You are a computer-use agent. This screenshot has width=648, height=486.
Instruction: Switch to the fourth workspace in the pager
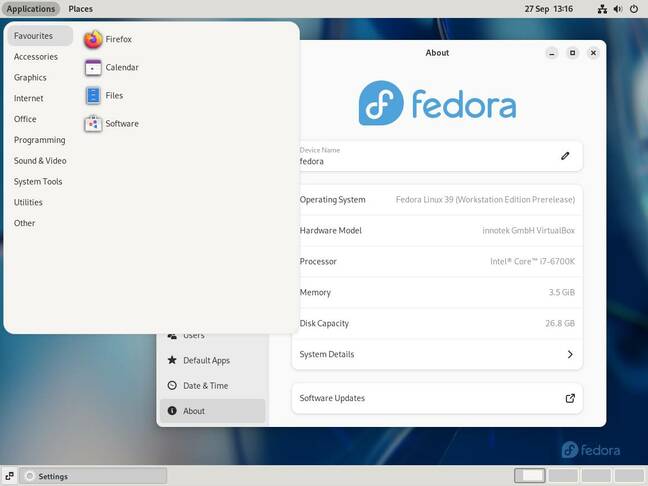(629, 476)
